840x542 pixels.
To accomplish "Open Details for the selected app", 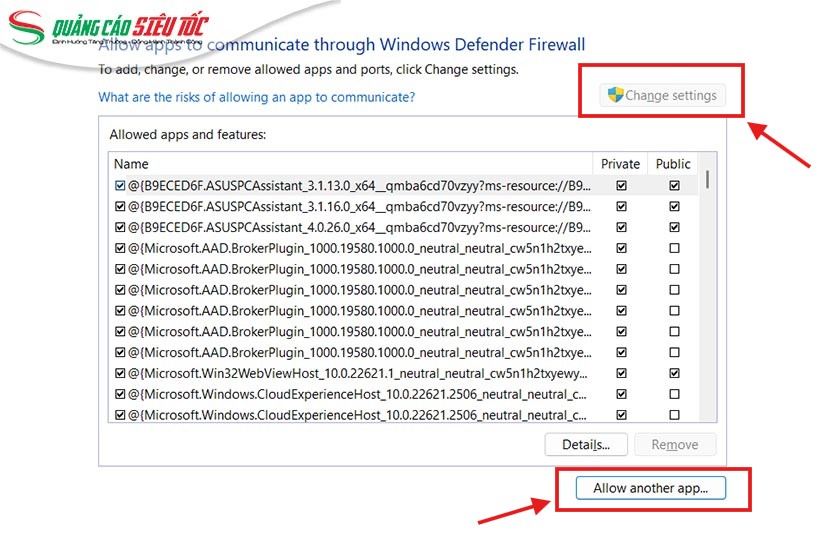I will (x=585, y=445).
